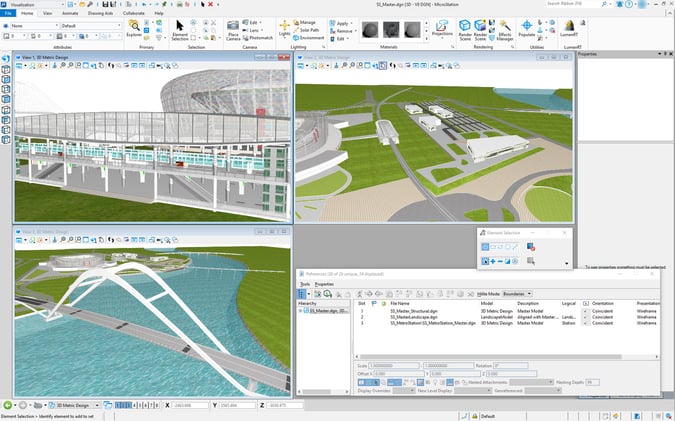
Task: Select the third sphere material thumbnail
Action: [x=412, y=30]
